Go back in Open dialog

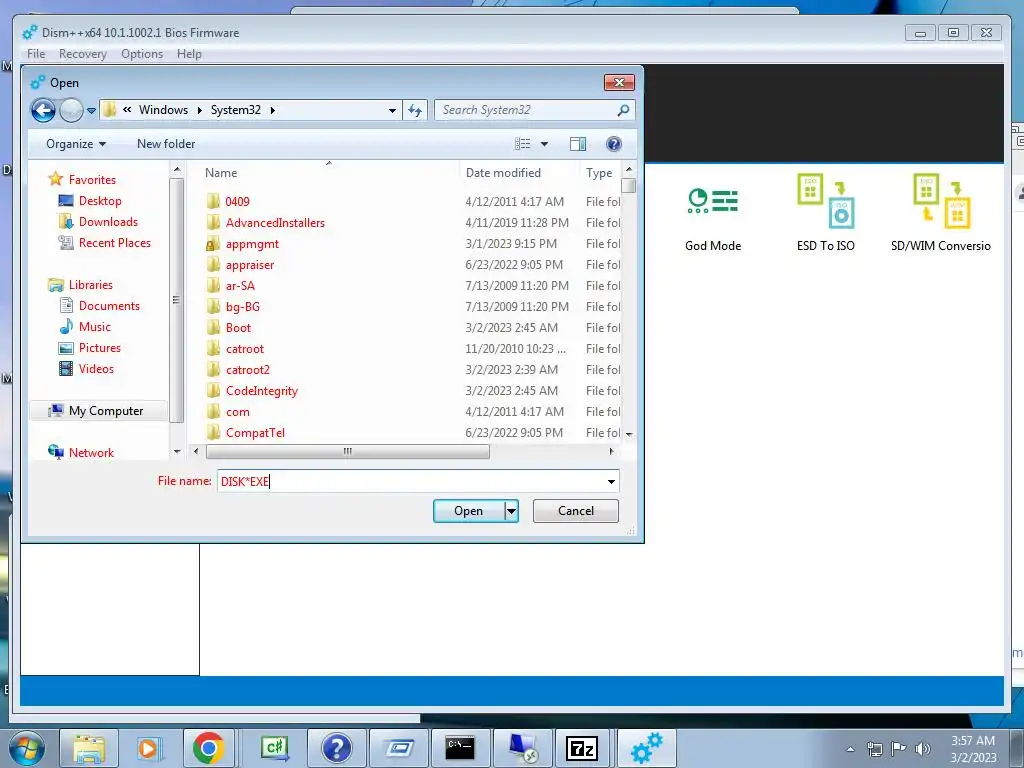[x=43, y=110]
